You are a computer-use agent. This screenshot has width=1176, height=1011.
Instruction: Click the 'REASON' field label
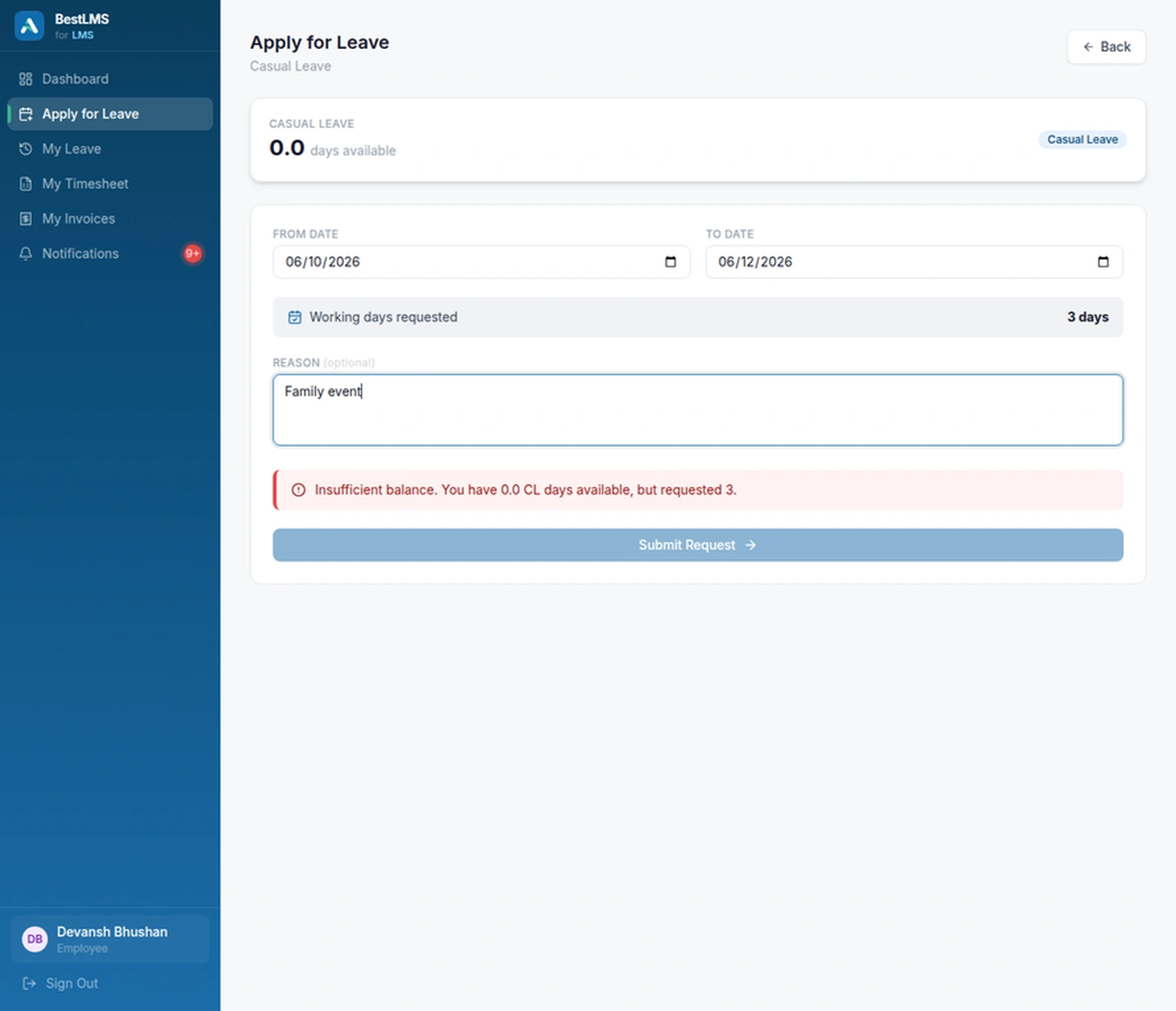point(296,363)
